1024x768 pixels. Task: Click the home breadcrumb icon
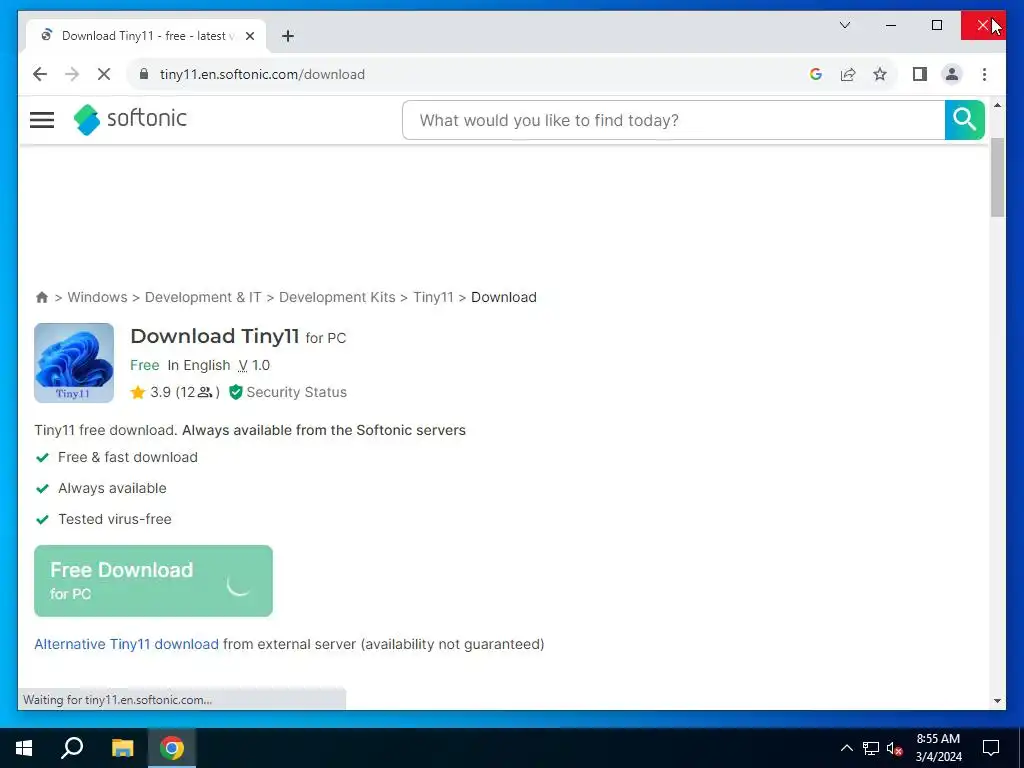[x=42, y=298]
